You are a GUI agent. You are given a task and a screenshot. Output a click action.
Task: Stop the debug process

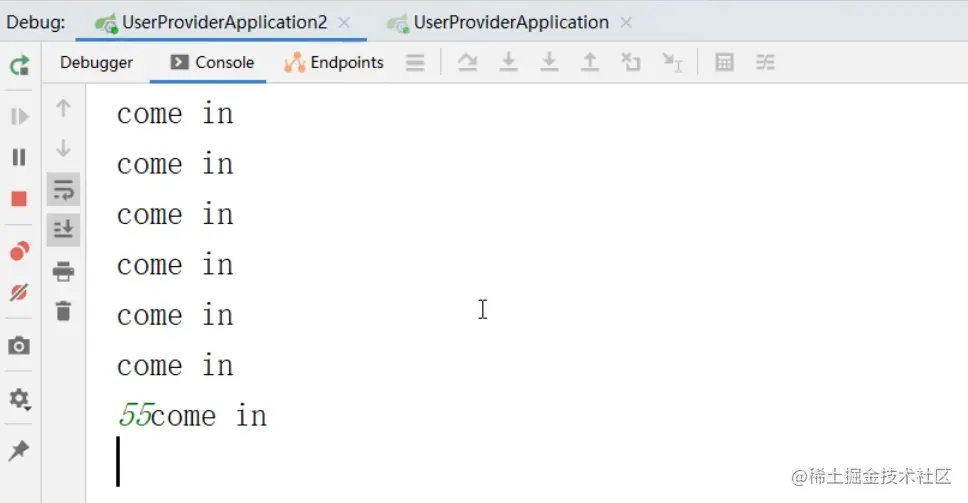click(x=19, y=199)
